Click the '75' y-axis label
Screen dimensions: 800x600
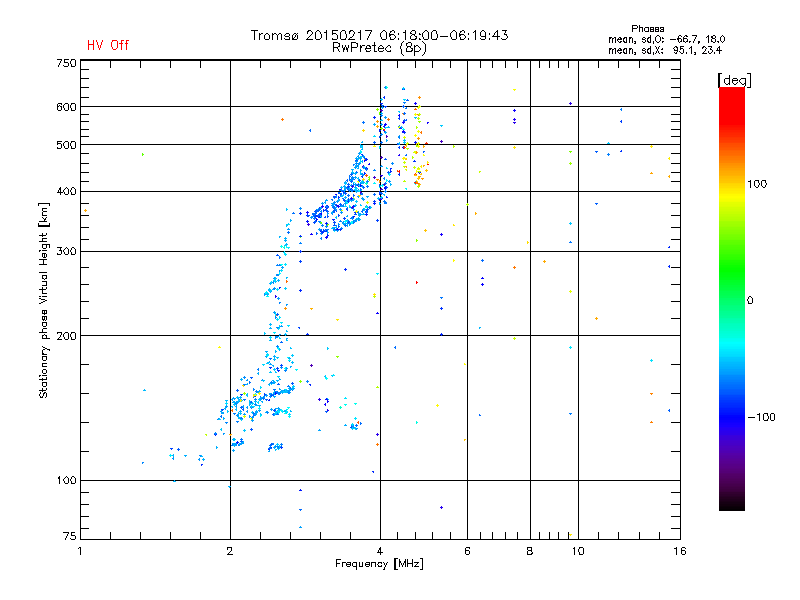coord(70,536)
